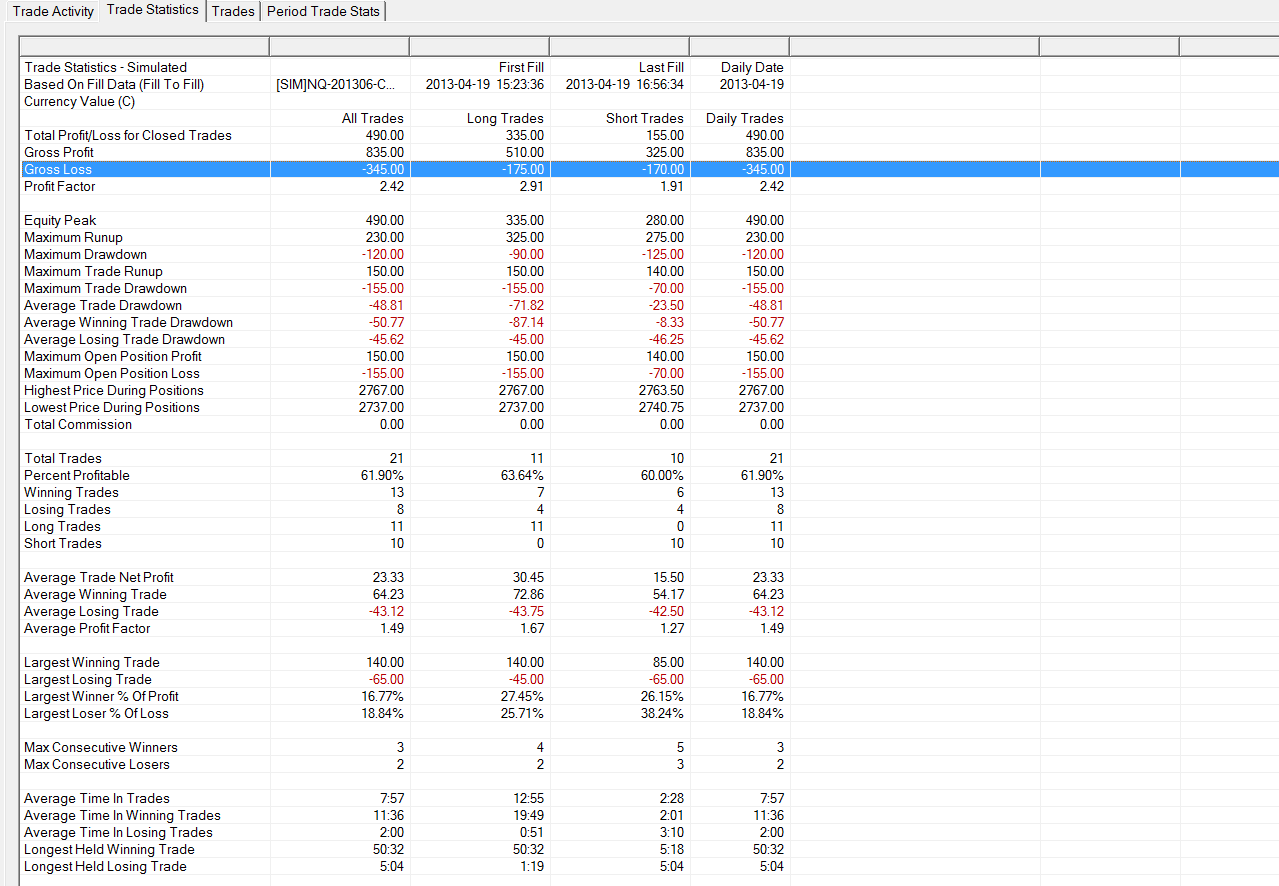
Task: Select Long Trades Maximum Drawdown value -90.00
Action: point(526,255)
